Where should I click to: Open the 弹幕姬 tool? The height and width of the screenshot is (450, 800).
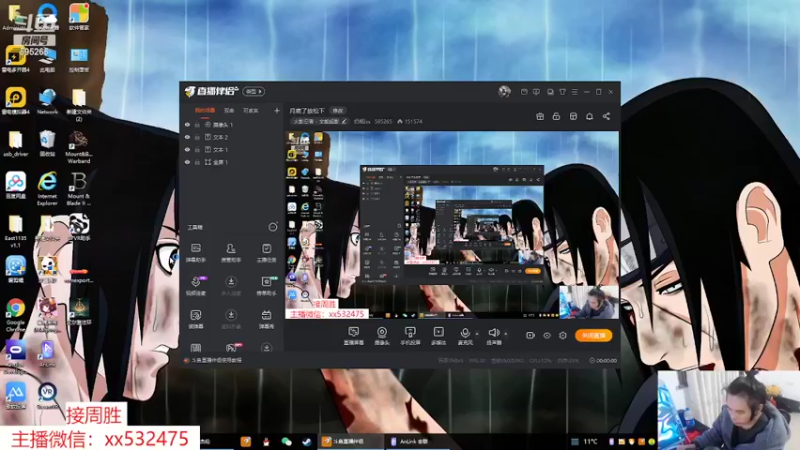[x=266, y=319]
